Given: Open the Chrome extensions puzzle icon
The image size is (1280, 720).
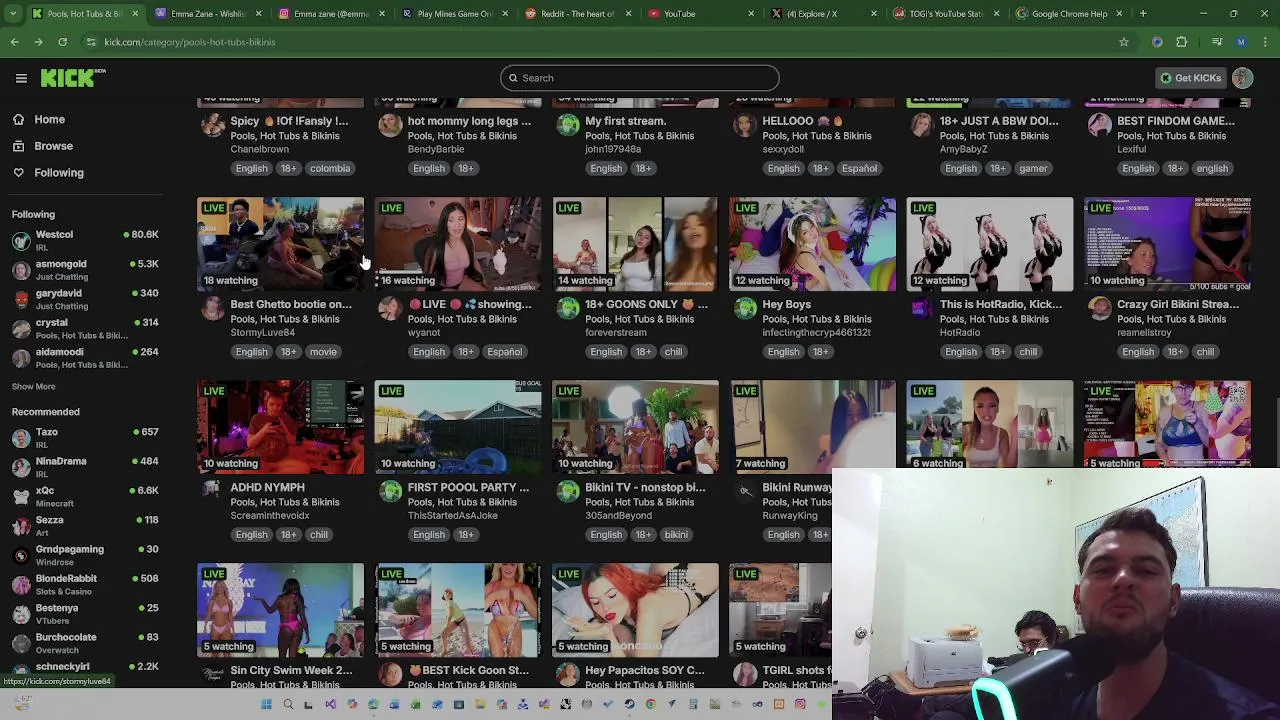Looking at the screenshot, I should [1181, 42].
